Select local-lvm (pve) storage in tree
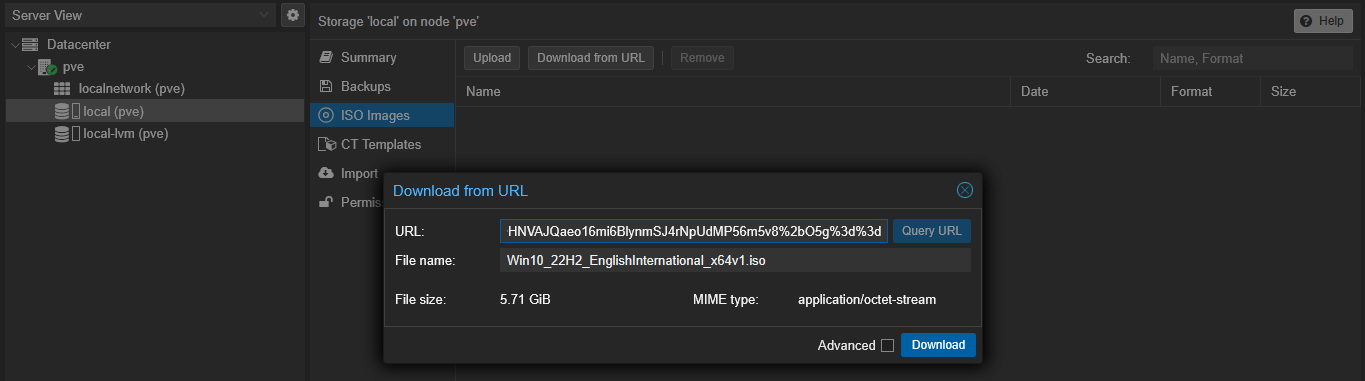This screenshot has height=381, width=1365. point(125,133)
